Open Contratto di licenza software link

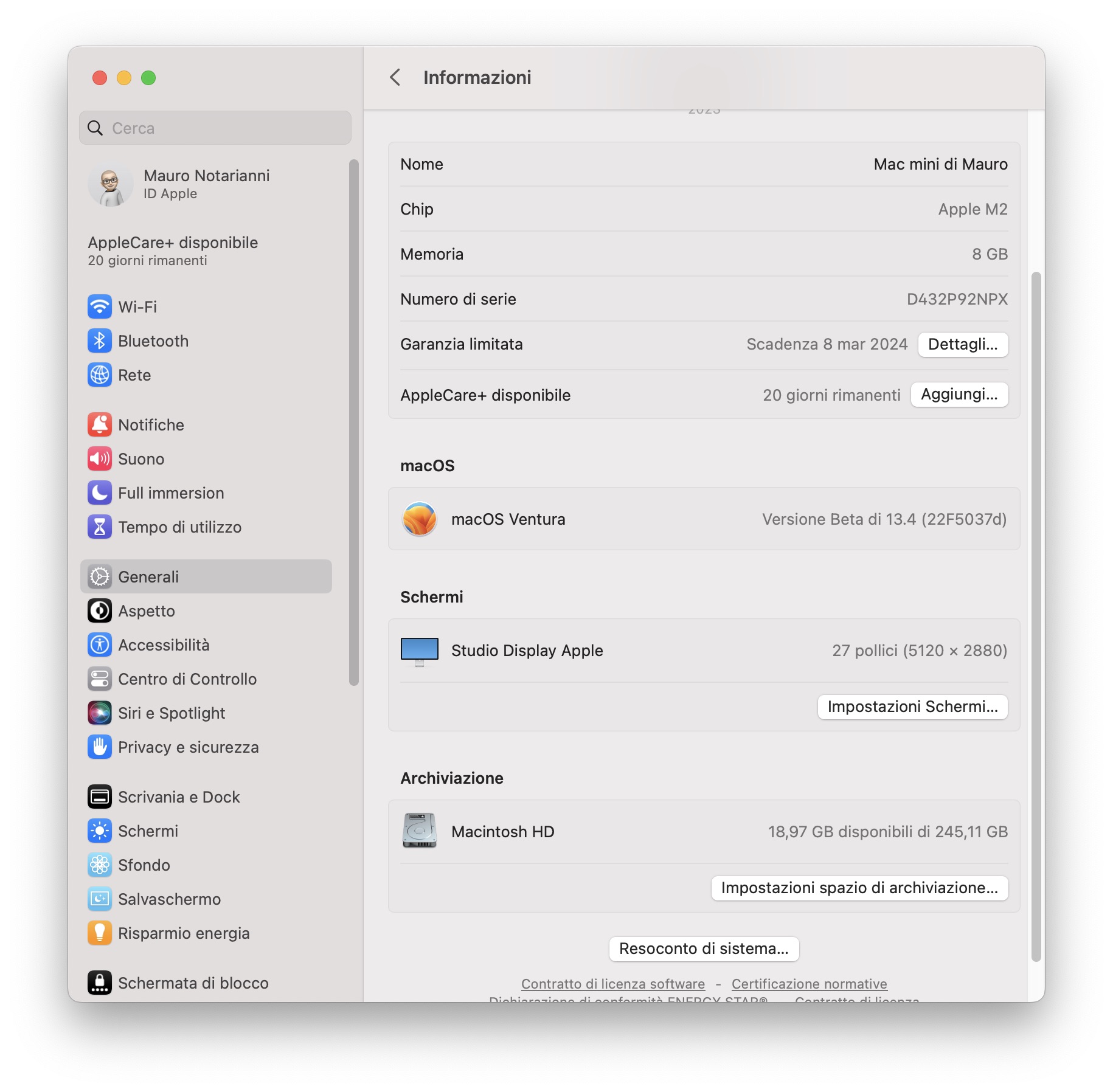click(x=613, y=984)
